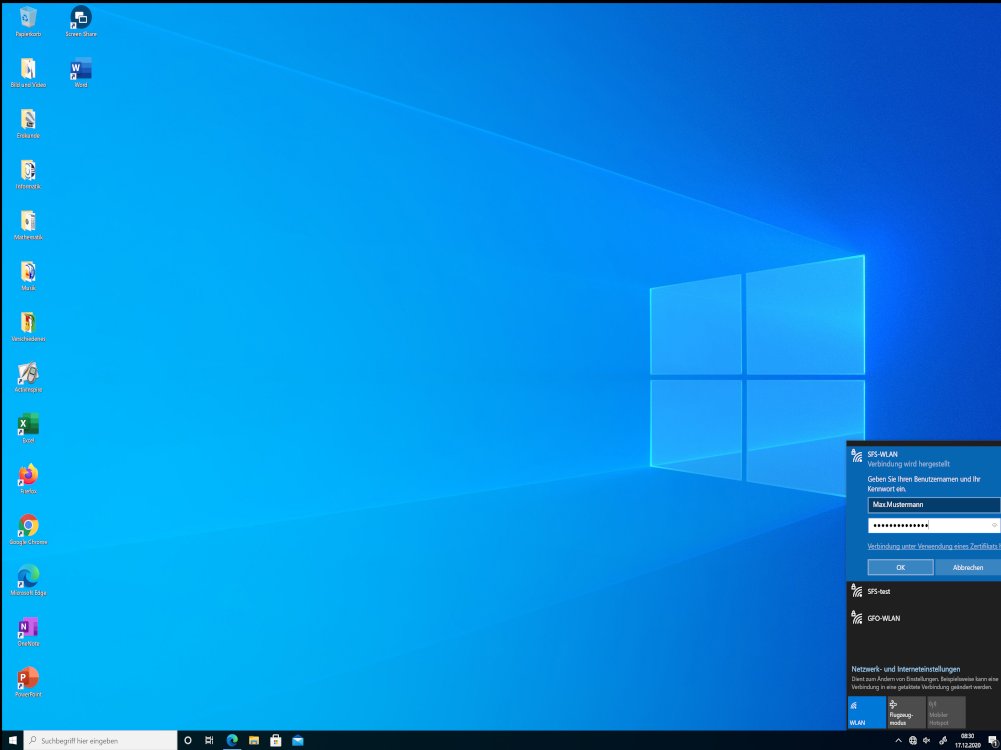Click the Abbrechen button
This screenshot has height=750, width=1001.
tap(967, 567)
